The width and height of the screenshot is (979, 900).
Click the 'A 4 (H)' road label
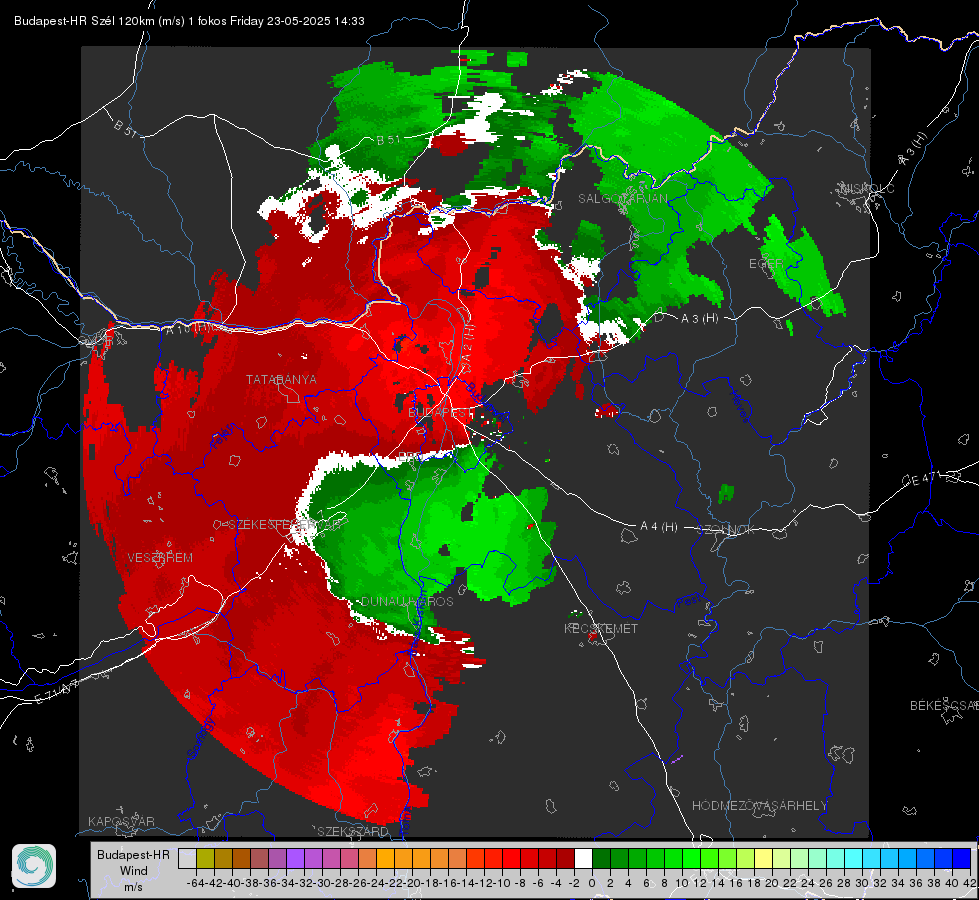tap(659, 527)
